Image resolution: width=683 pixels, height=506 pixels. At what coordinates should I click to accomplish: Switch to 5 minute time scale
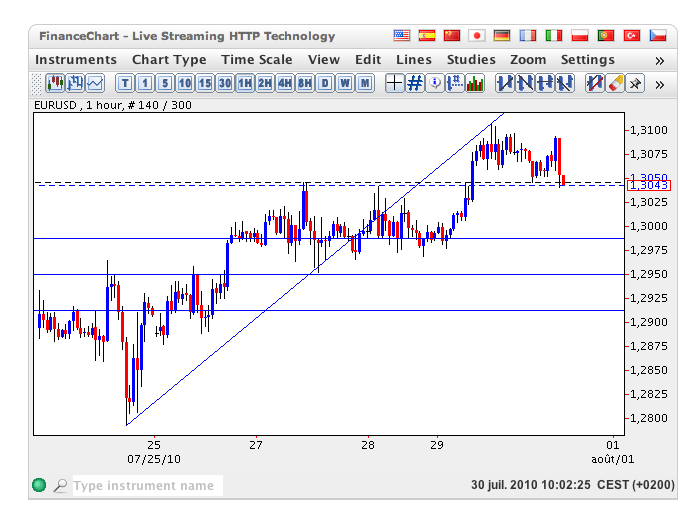point(165,83)
